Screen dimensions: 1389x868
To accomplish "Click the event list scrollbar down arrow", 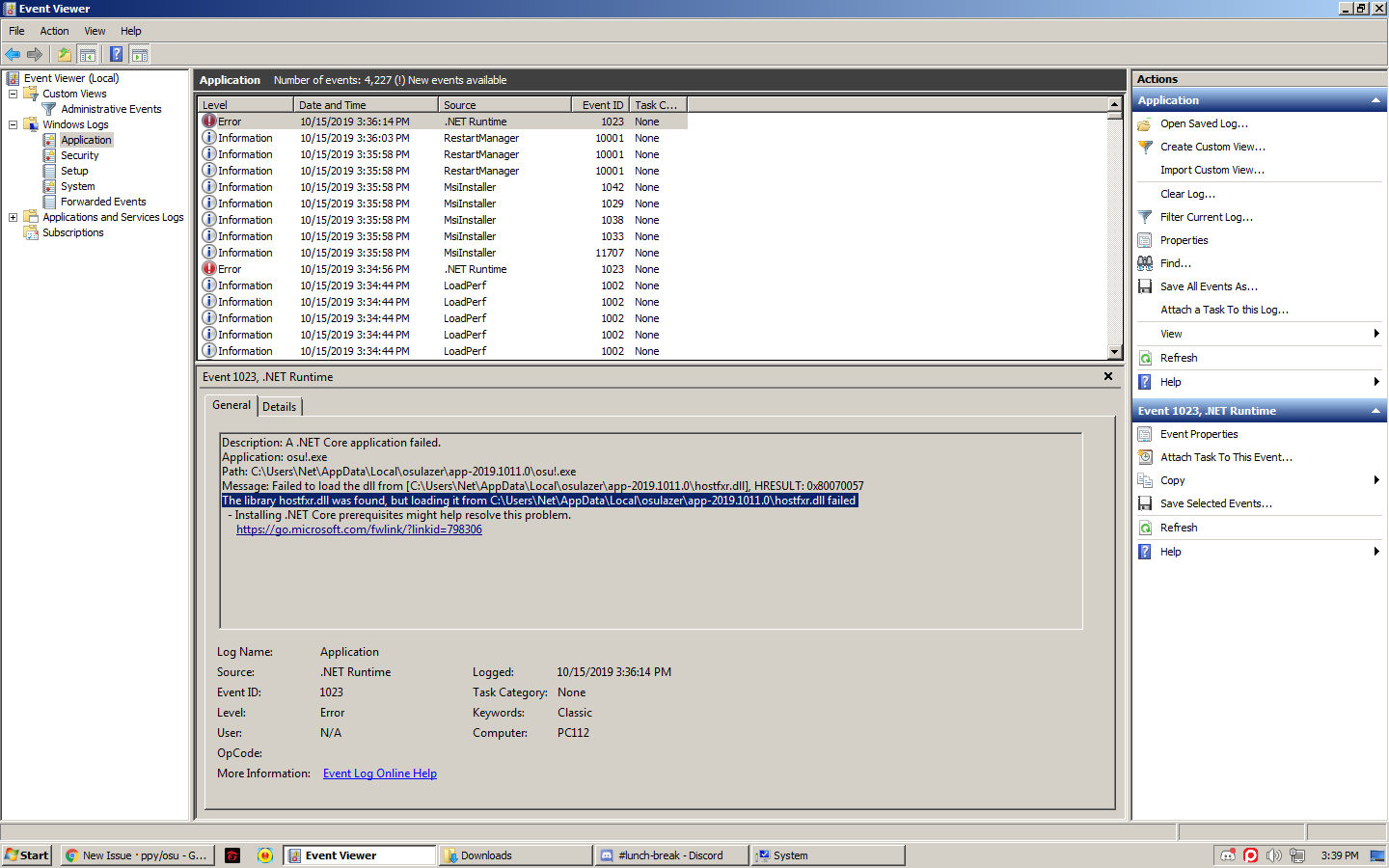I will (x=1115, y=351).
